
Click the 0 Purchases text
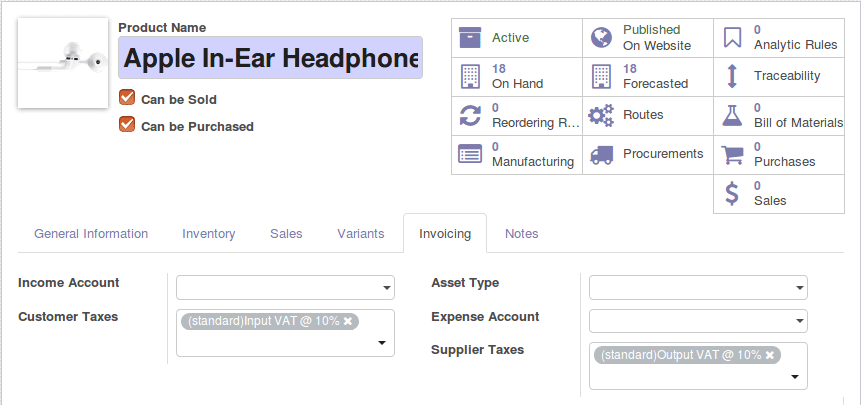[x=784, y=154]
